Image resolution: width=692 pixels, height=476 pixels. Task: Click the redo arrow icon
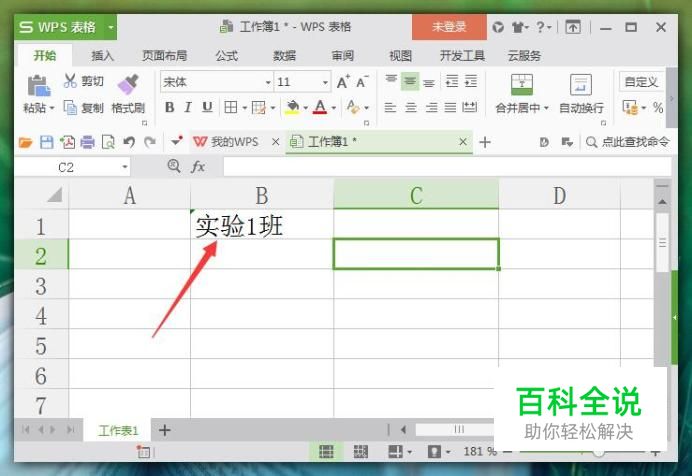pos(150,142)
